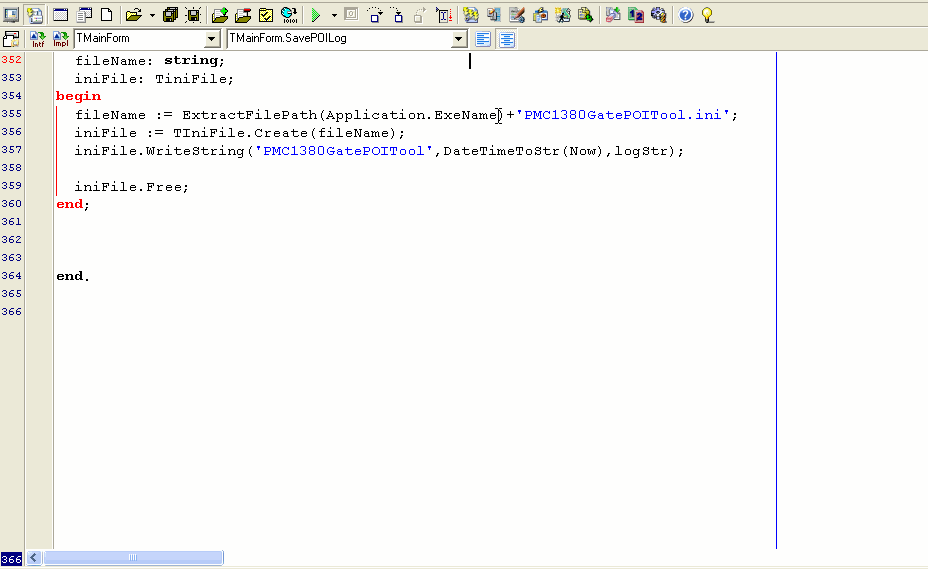Click 'iniFile: TiniFile;' declaration

tap(154, 79)
